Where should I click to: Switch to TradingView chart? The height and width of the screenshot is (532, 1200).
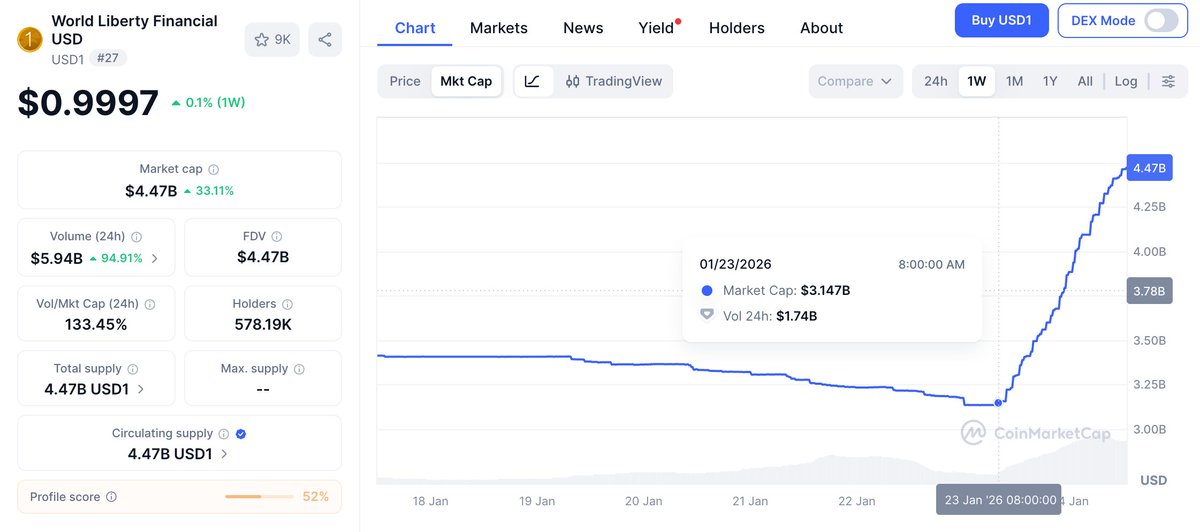613,81
